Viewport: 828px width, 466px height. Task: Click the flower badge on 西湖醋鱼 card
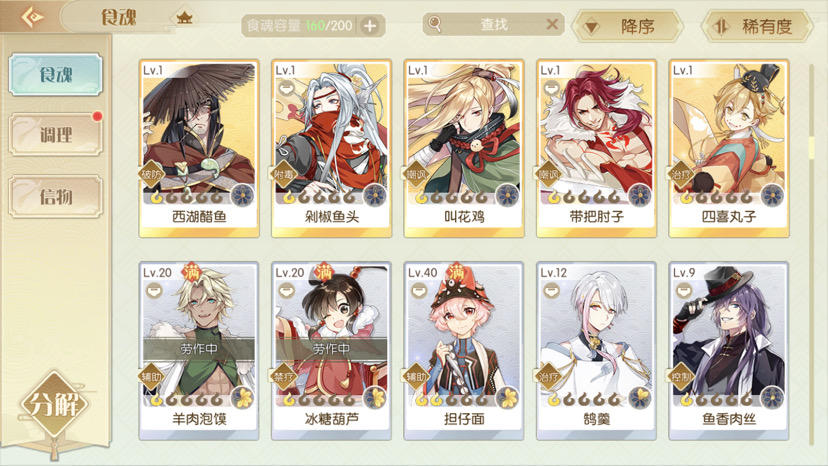point(242,195)
